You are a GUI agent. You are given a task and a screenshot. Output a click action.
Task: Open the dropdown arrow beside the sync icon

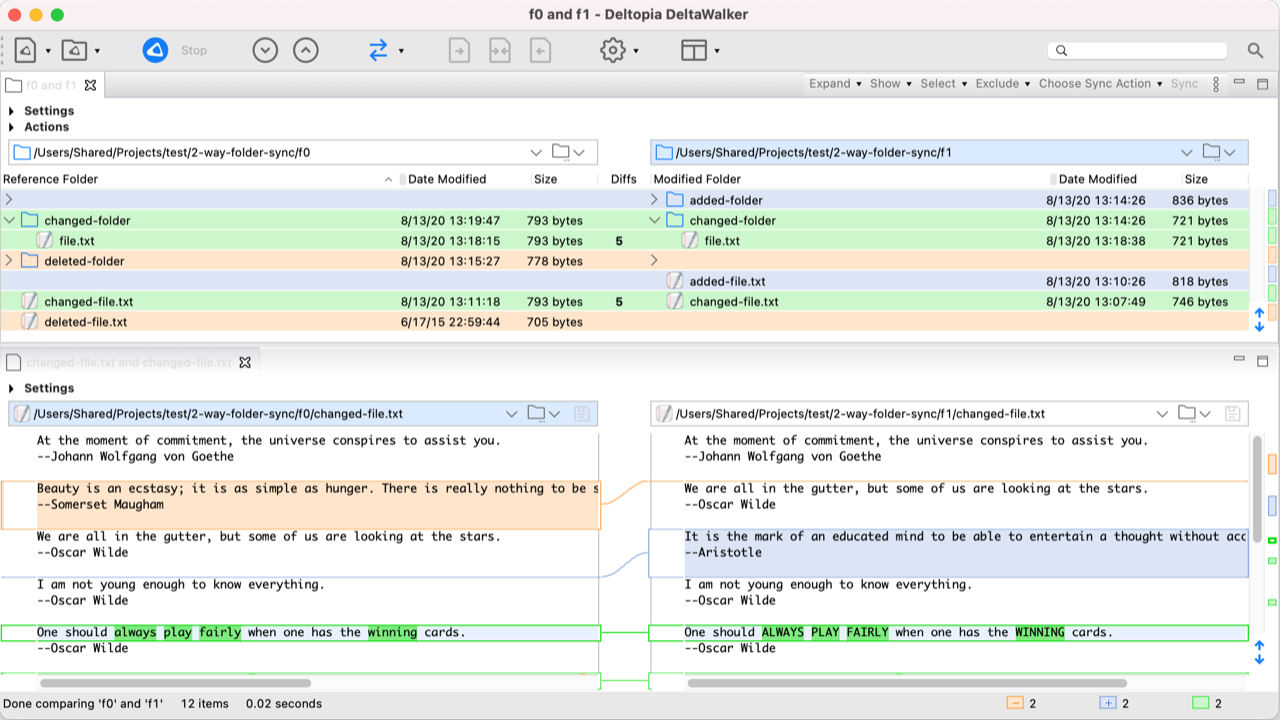401,51
